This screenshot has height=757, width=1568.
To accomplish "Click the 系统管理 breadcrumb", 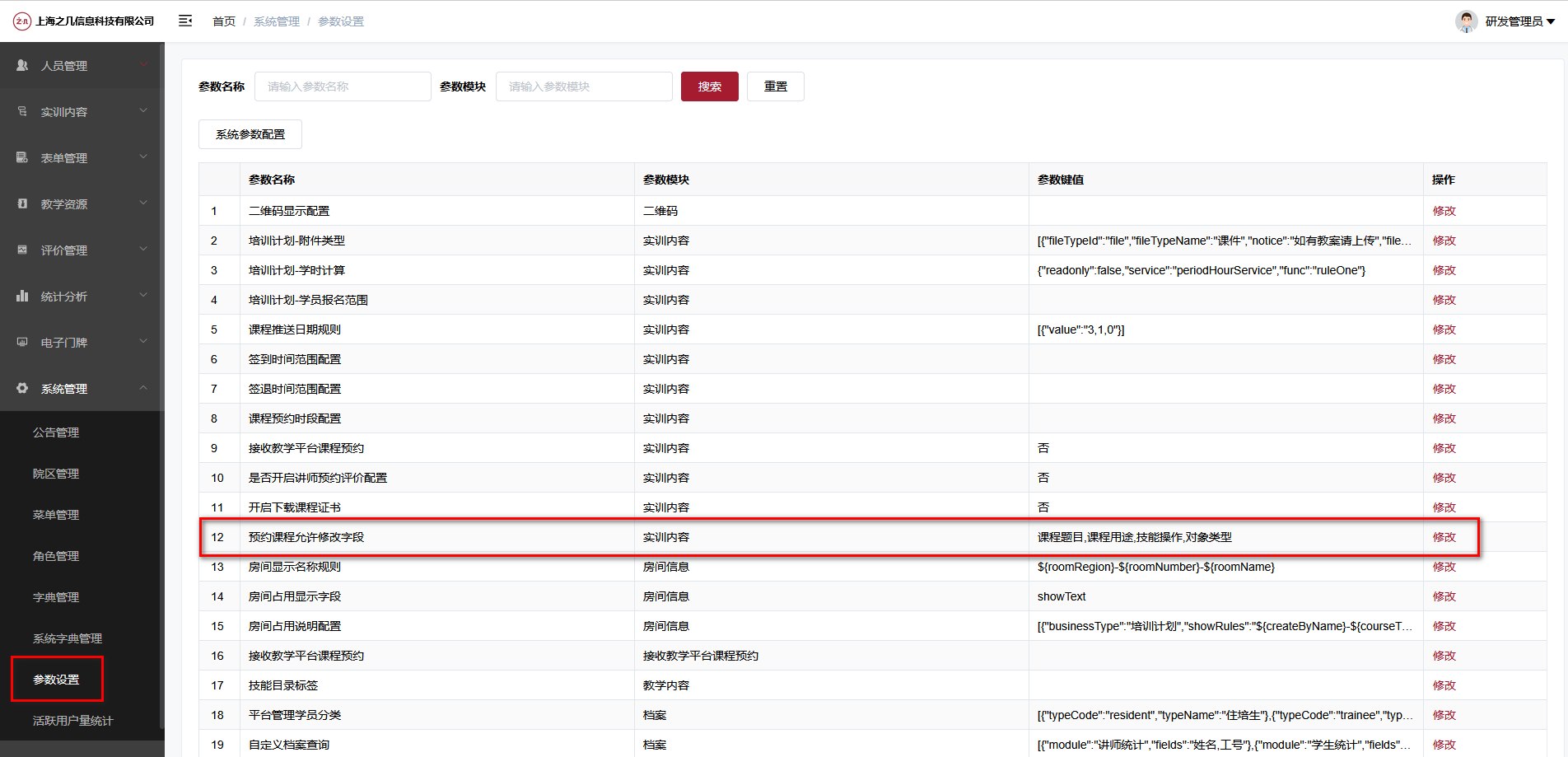I will [x=277, y=21].
